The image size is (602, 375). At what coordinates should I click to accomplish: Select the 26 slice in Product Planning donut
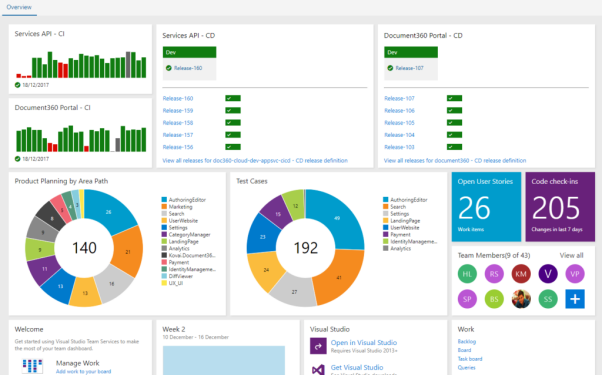click(x=109, y=211)
